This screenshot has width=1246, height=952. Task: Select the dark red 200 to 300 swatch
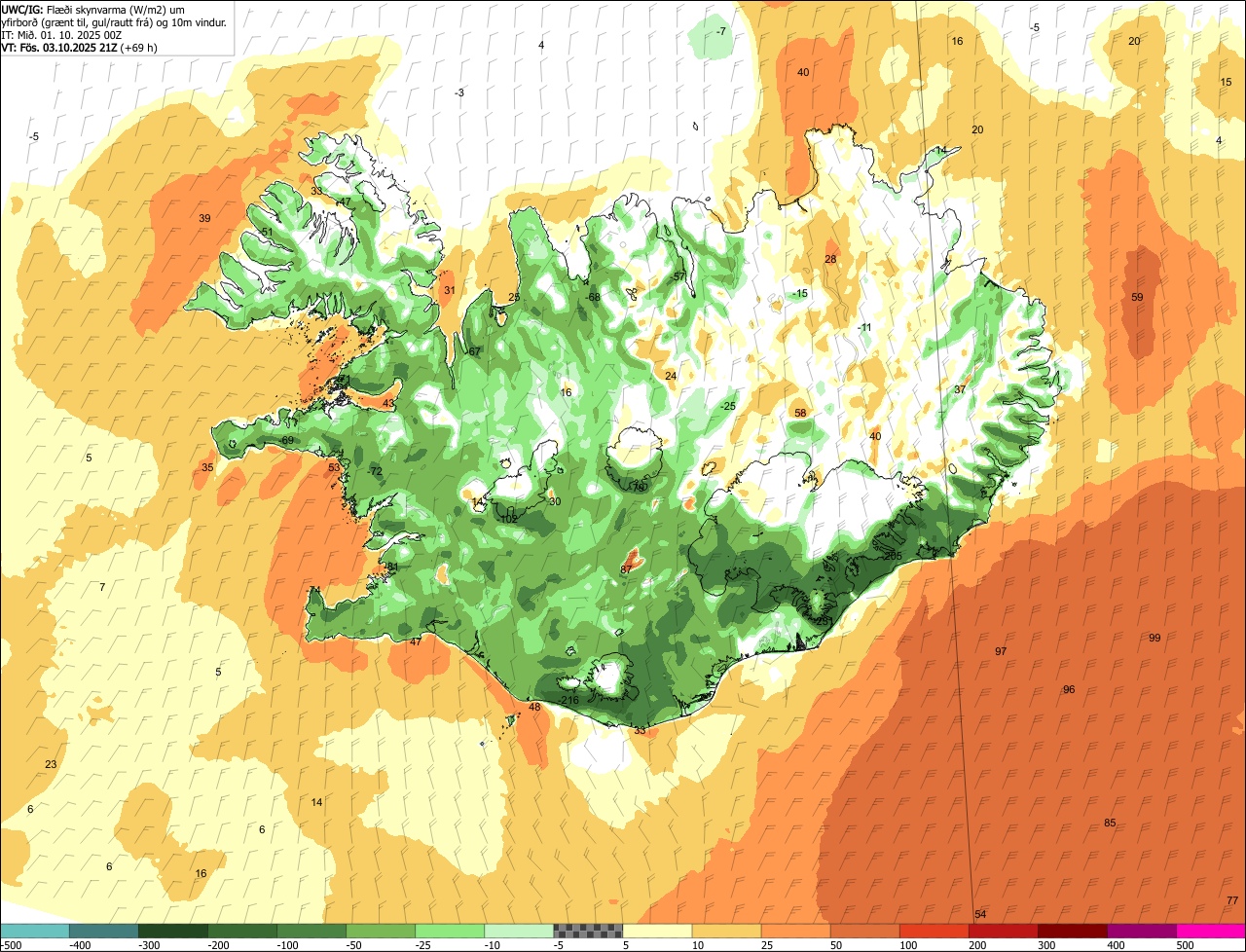click(1004, 932)
